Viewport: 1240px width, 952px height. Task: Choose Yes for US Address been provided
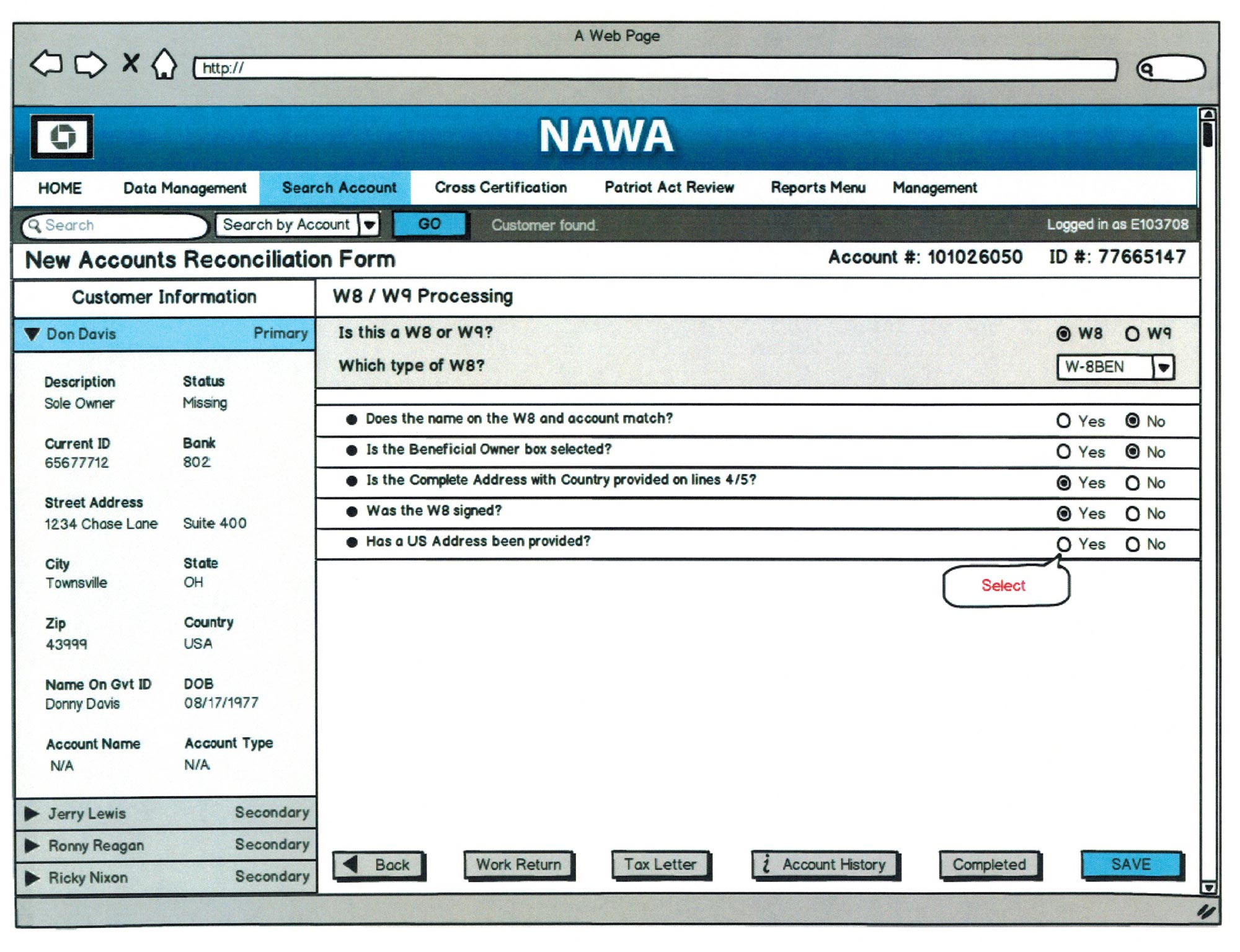click(1063, 544)
